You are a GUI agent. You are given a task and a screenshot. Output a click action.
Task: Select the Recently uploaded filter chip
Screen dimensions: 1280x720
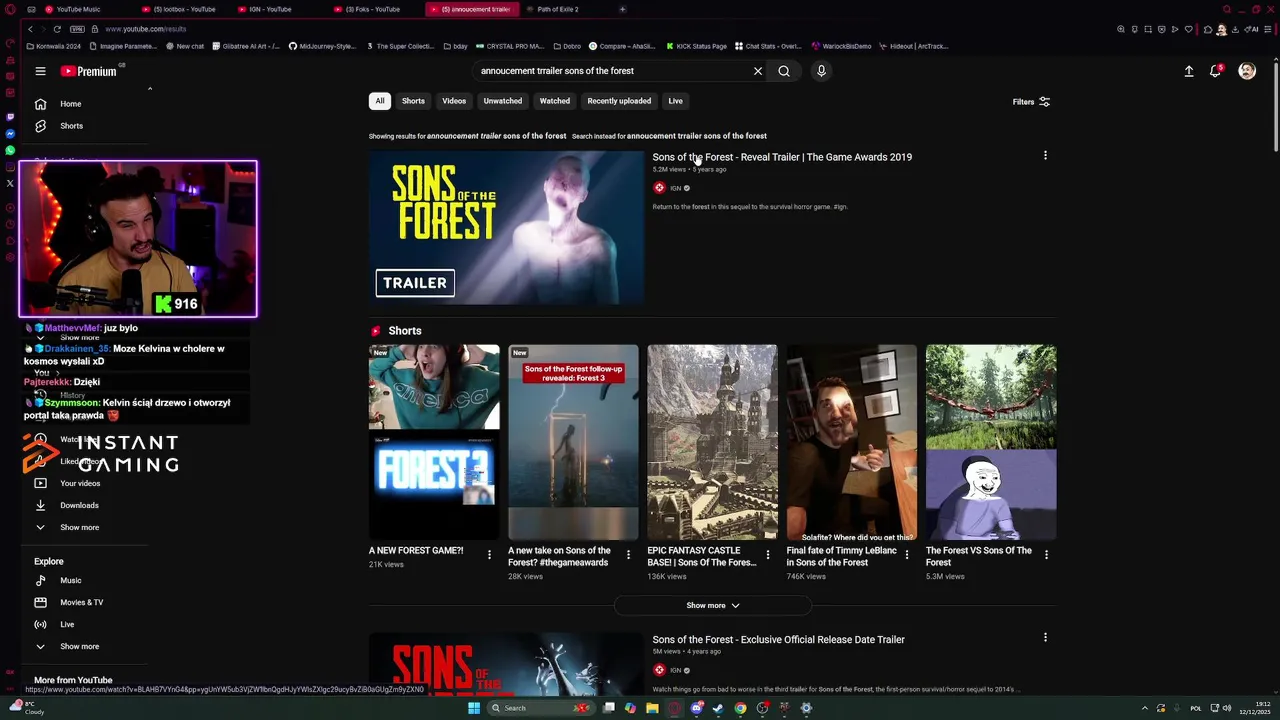(x=619, y=101)
